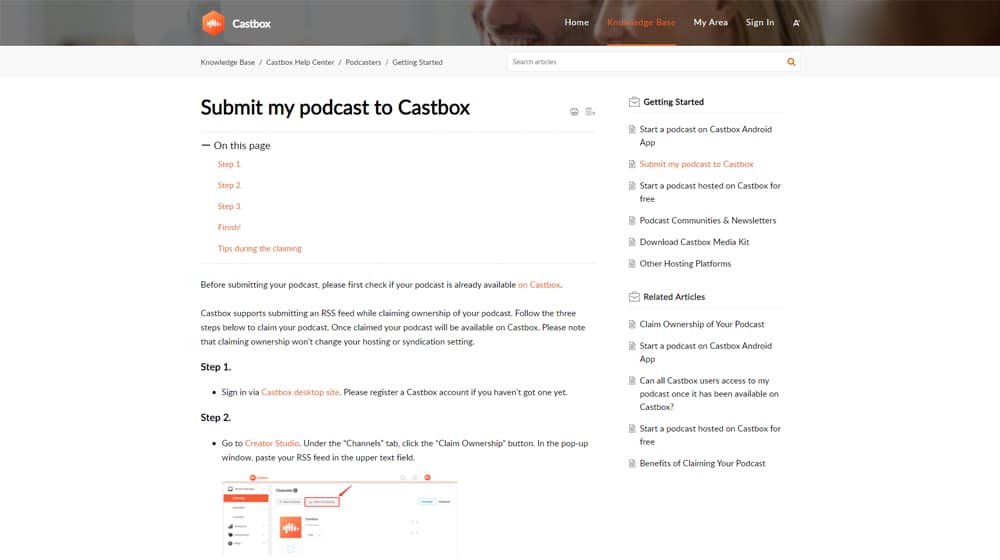Open Podcast Communities & Newsletters article
The image size is (1000, 560).
(x=708, y=221)
